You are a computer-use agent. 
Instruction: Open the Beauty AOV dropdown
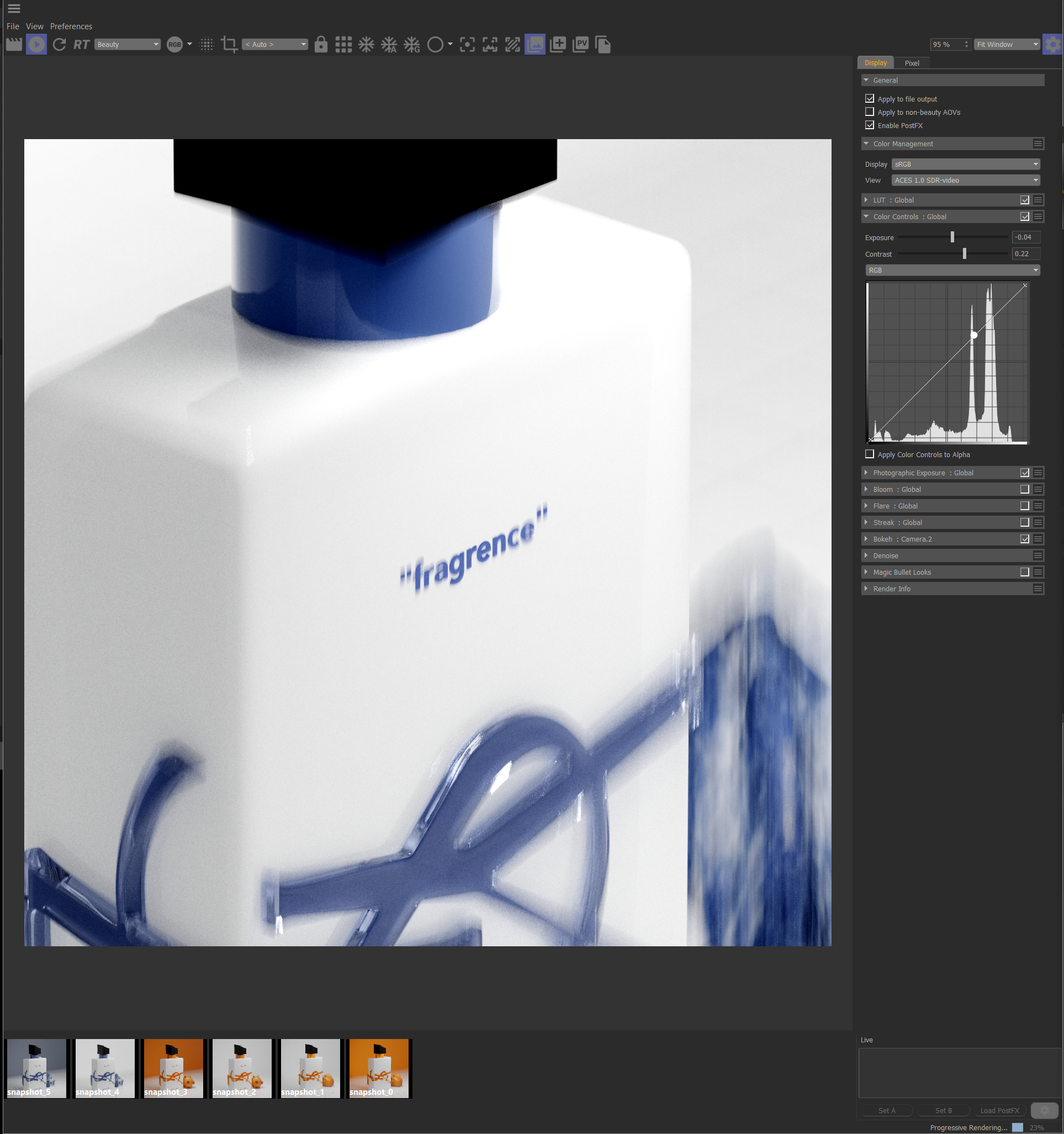pos(127,45)
